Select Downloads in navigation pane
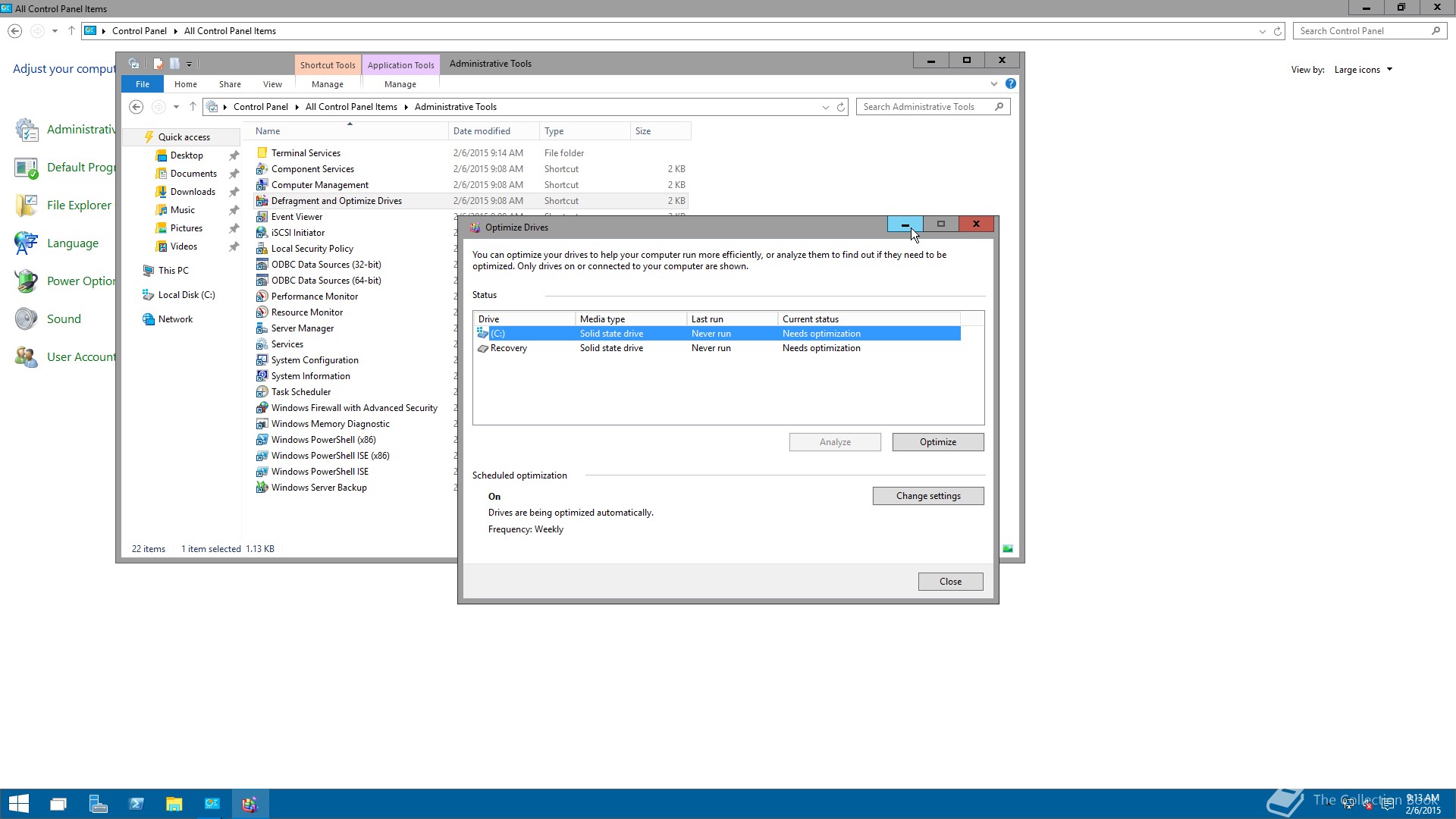This screenshot has height=819, width=1456. [193, 192]
